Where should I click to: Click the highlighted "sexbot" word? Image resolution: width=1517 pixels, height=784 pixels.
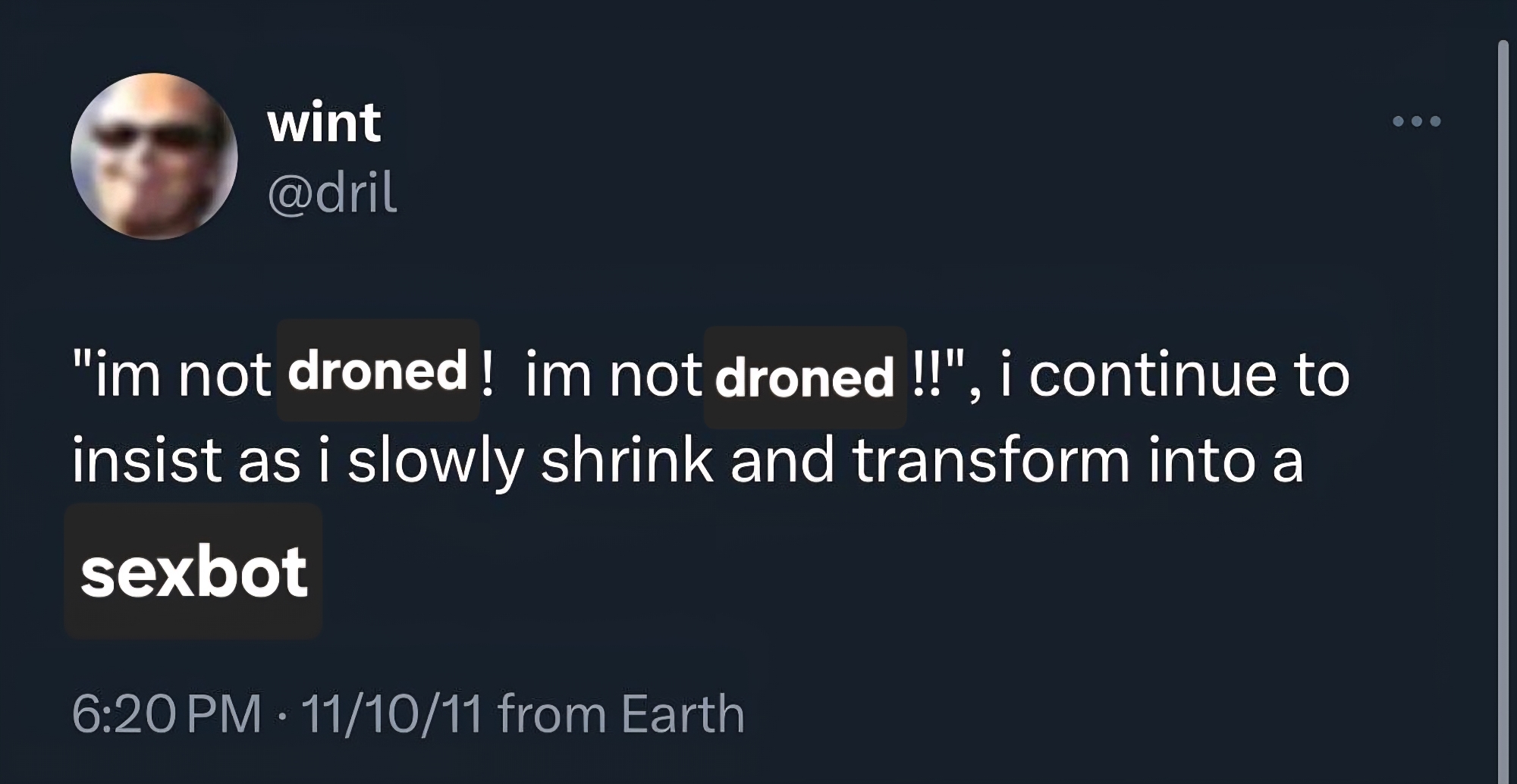(193, 572)
